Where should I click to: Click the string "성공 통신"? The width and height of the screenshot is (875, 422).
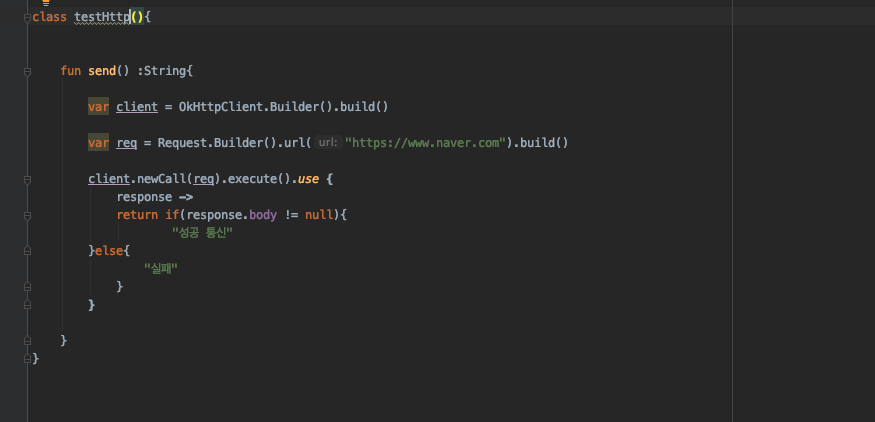[x=202, y=233]
